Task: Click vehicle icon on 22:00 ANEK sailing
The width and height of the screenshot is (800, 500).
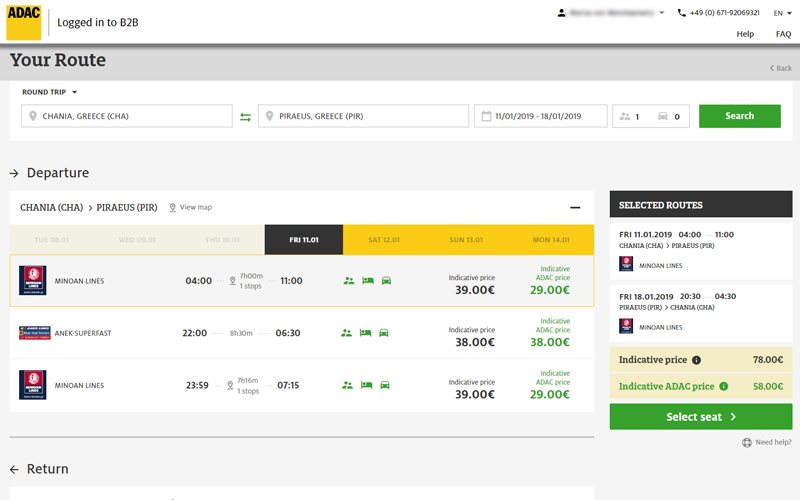Action: 384,333
